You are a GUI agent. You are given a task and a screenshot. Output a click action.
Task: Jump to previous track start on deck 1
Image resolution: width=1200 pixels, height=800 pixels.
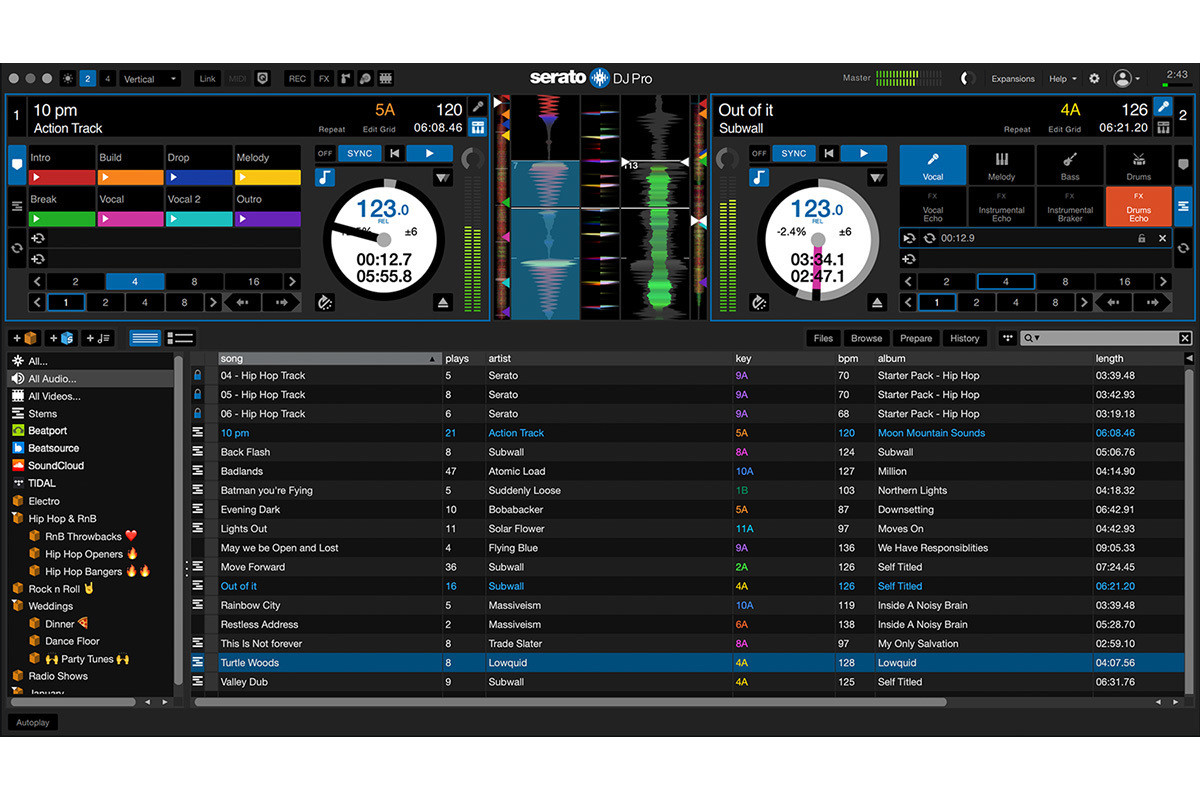point(394,153)
